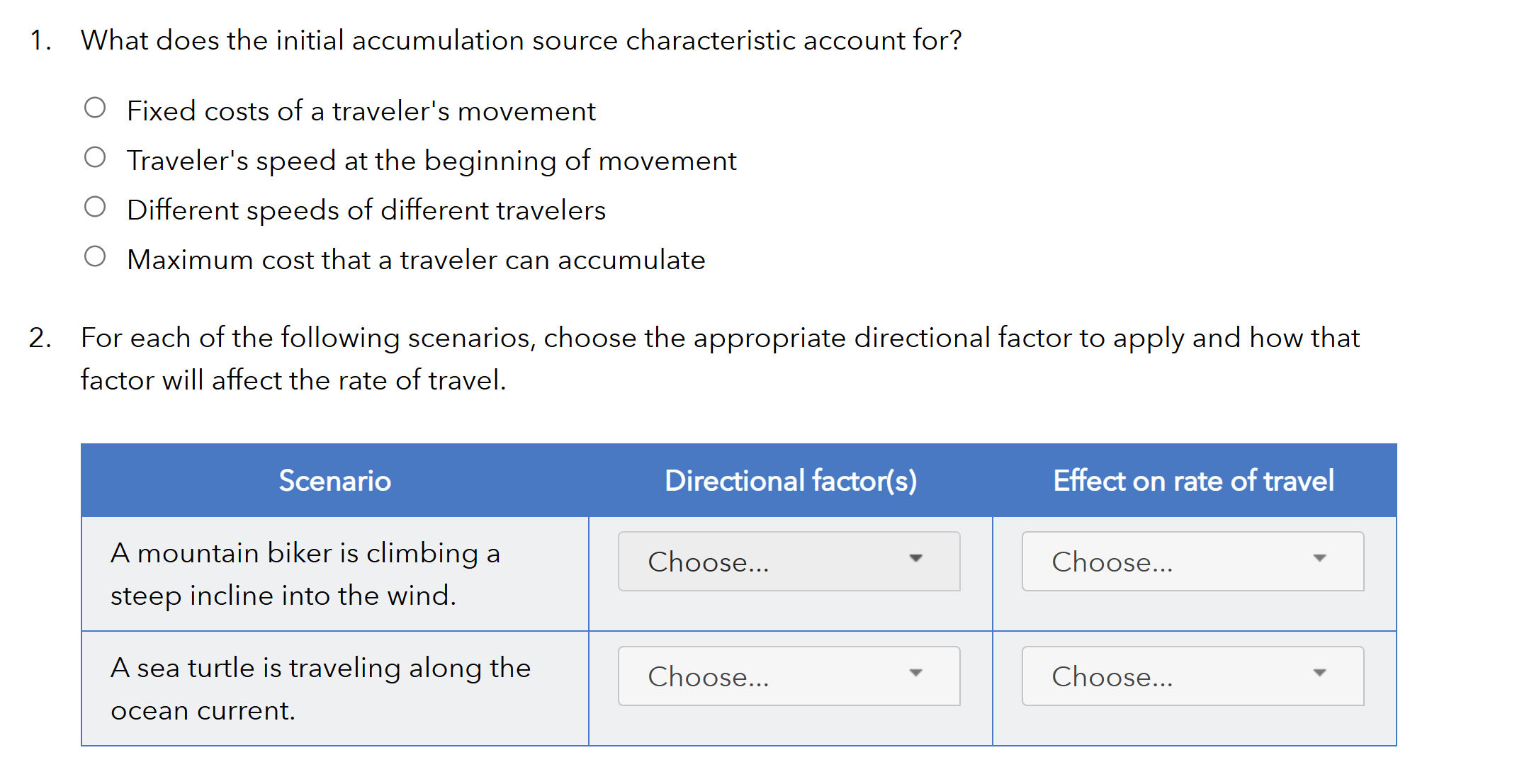Viewport: 1534px width, 784px height.
Task: Click the caret arrow on the sea turtle's effect chooser
Action: coord(1319,674)
